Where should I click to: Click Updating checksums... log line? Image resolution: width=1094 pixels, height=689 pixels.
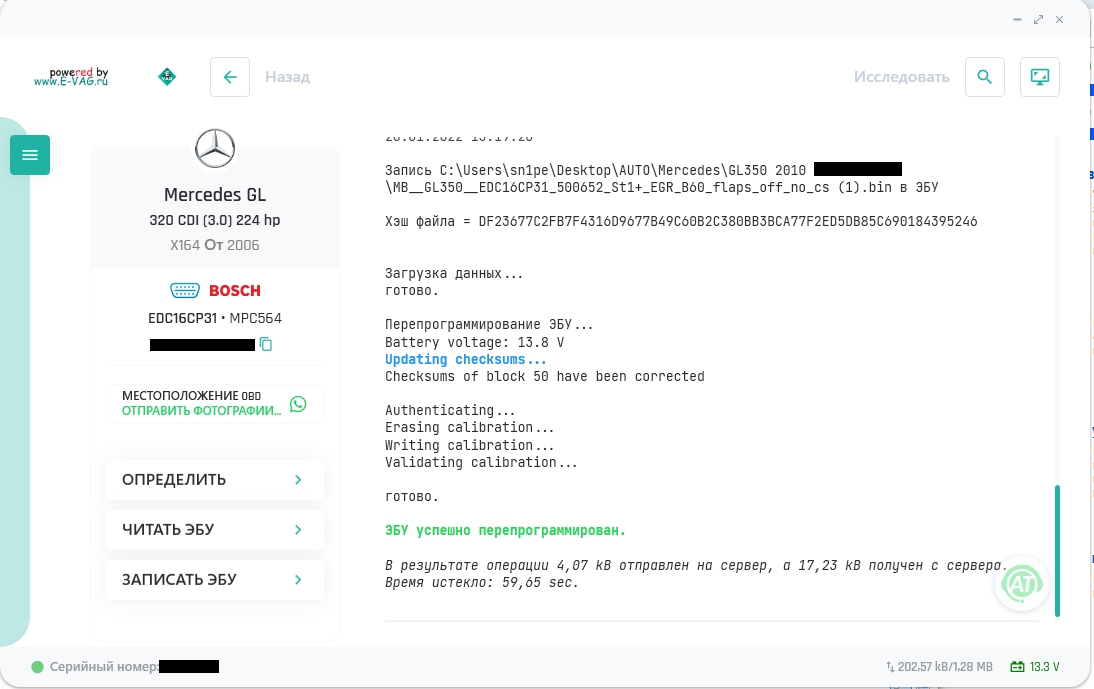coord(465,359)
